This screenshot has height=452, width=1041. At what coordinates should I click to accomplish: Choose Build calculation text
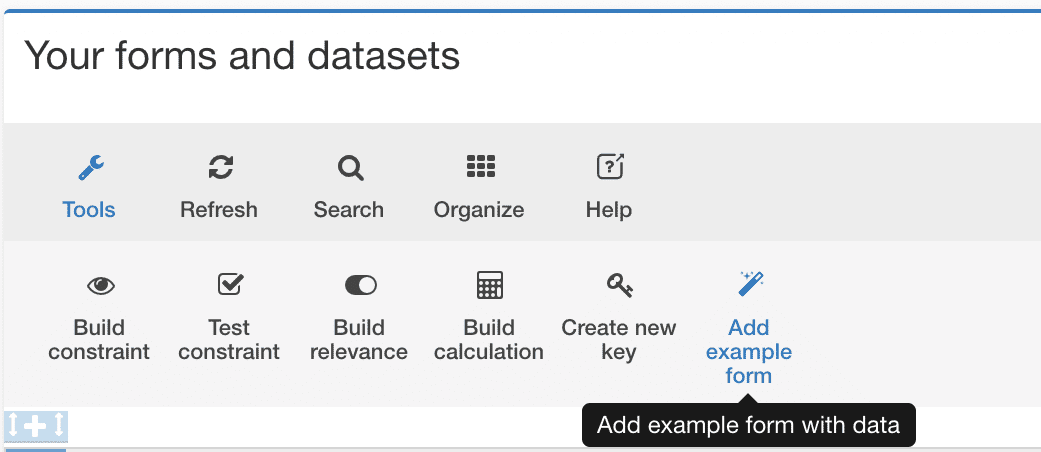point(489,339)
